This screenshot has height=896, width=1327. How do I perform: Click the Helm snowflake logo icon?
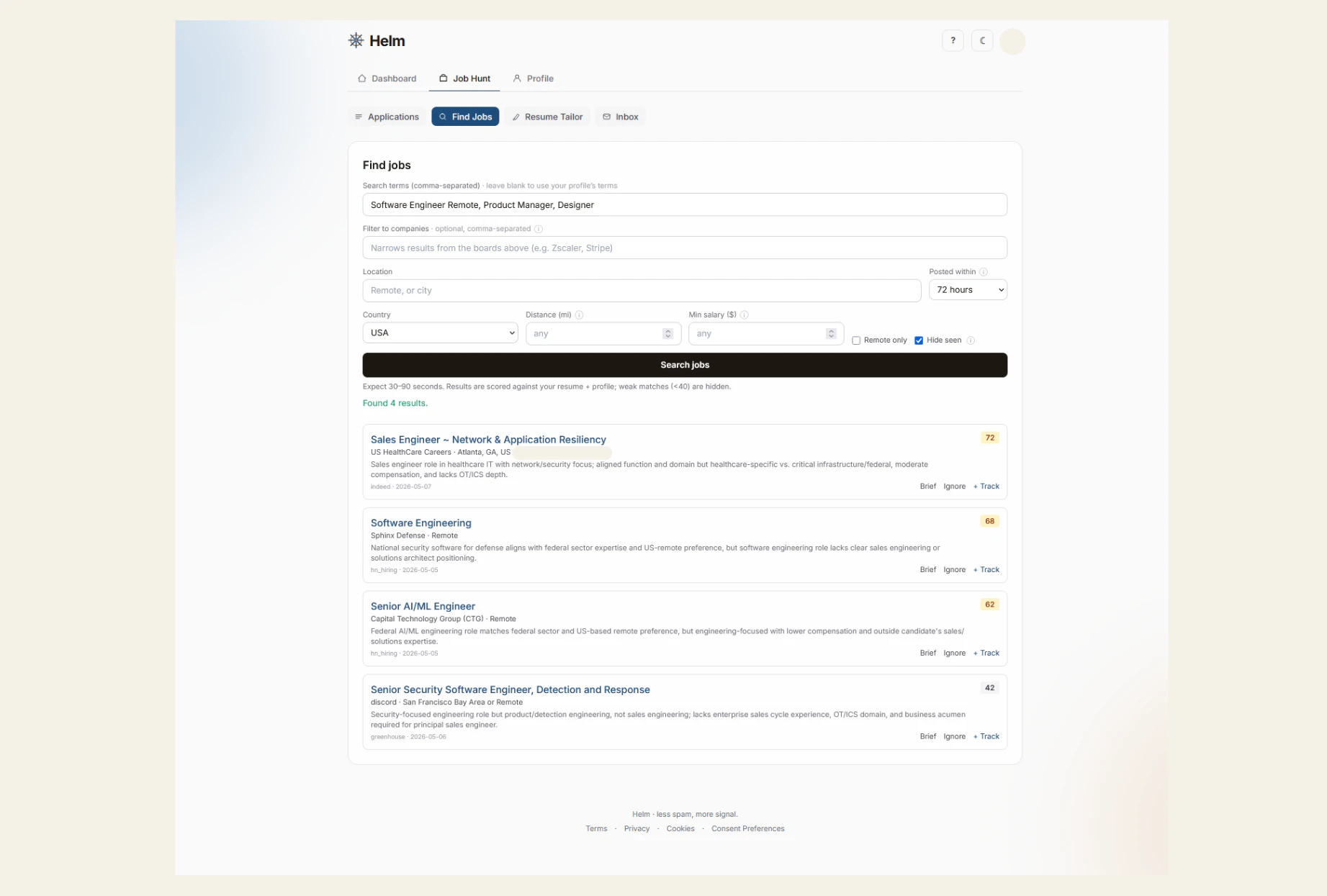(356, 40)
